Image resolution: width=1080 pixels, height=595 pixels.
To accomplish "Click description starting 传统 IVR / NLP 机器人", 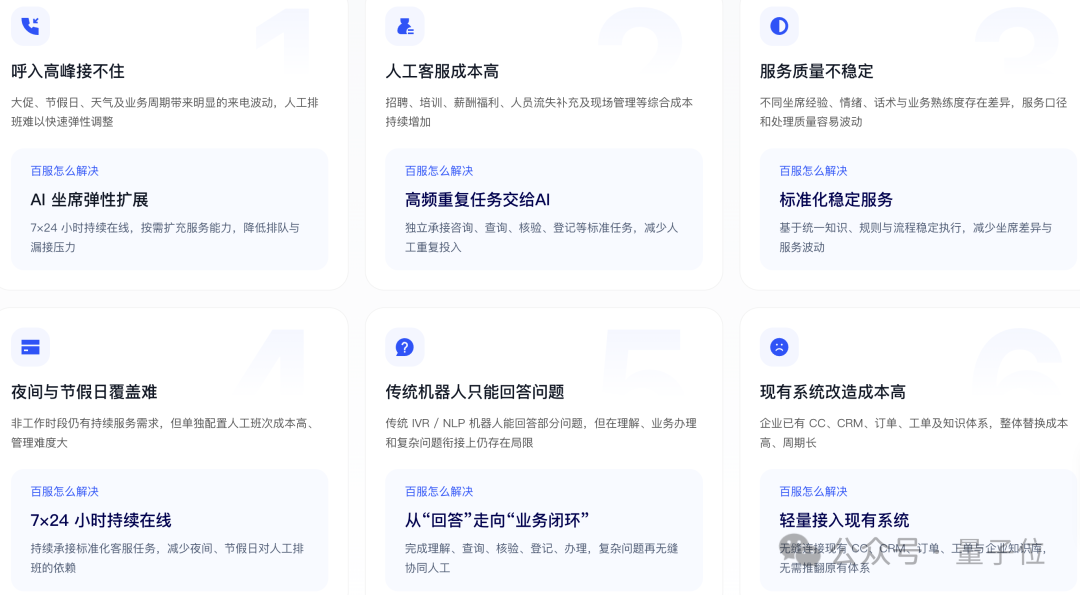I will (541, 433).
